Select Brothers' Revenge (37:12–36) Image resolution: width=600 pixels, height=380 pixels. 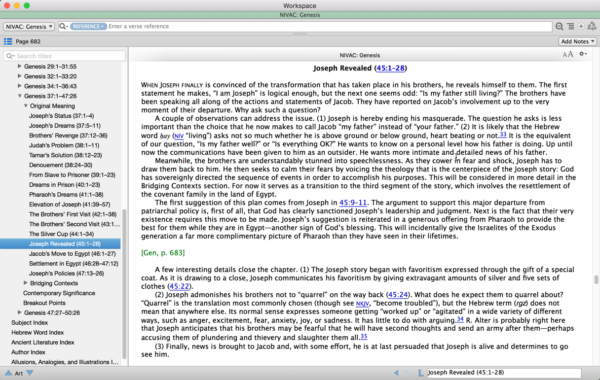tap(68, 135)
